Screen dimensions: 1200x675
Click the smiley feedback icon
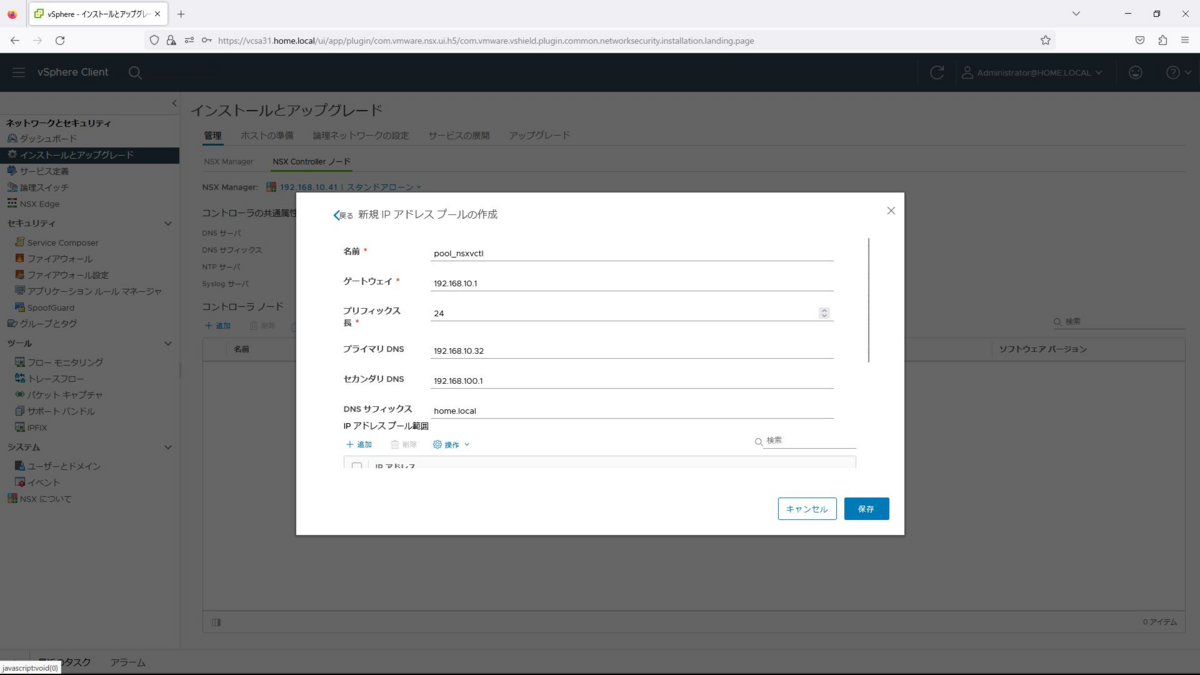(1136, 72)
